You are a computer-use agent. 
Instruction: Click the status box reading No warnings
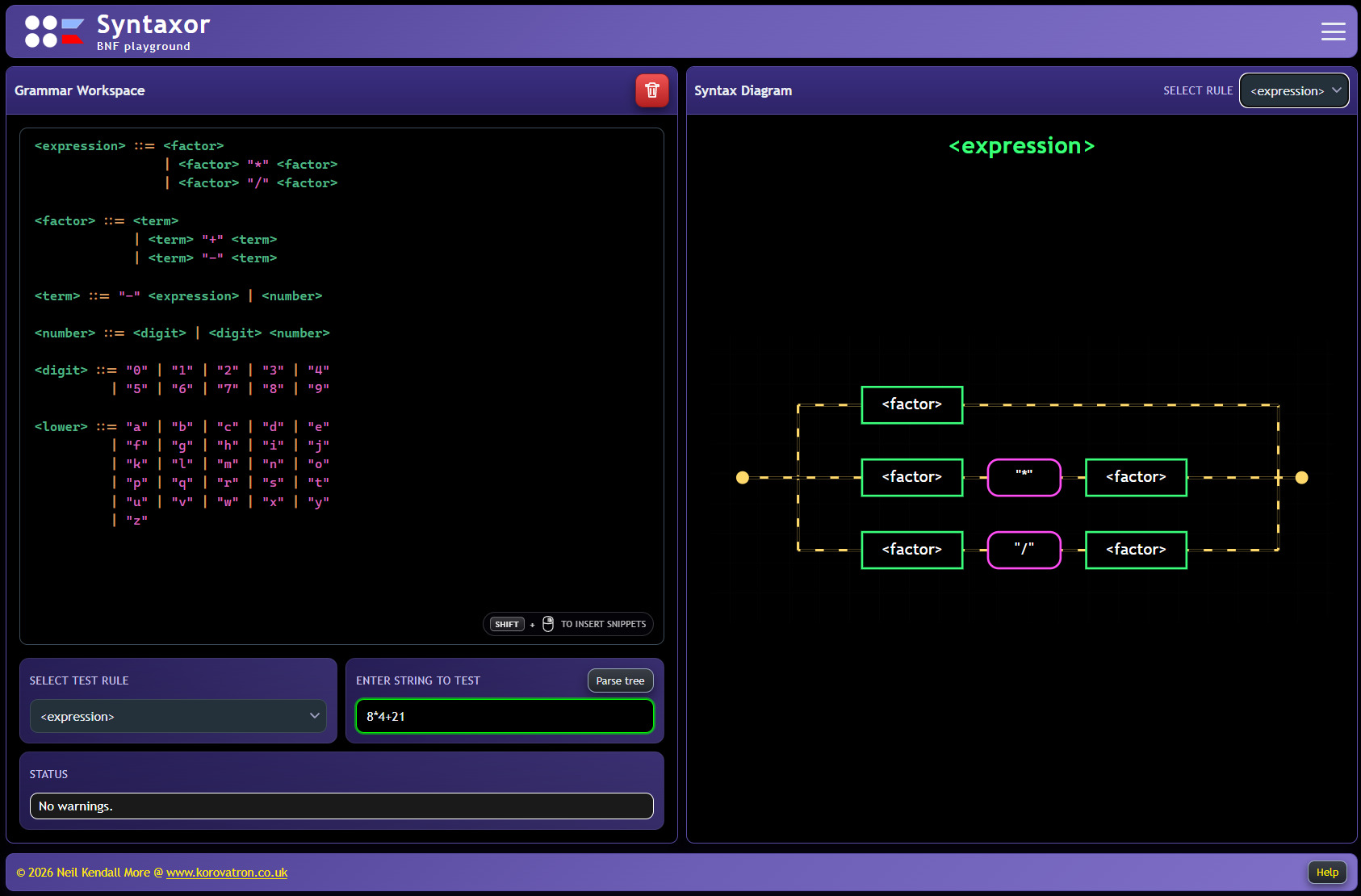pos(341,806)
